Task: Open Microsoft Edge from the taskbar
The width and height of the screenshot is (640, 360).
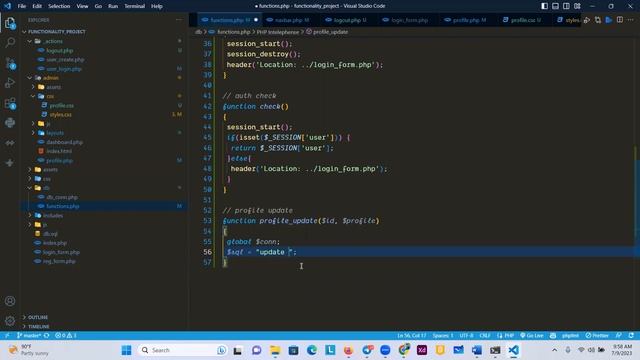Action: tap(312, 350)
